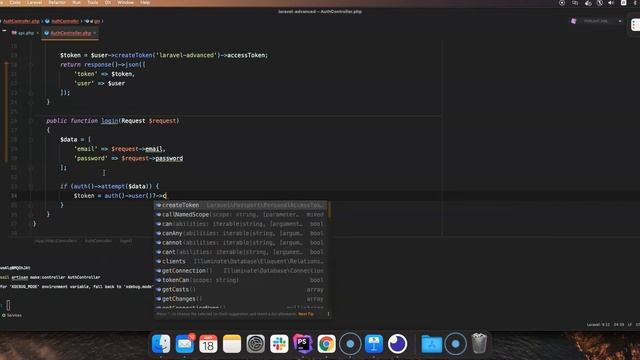Open Mail from the Dock
This screenshot has width=640, height=360.
point(184,344)
